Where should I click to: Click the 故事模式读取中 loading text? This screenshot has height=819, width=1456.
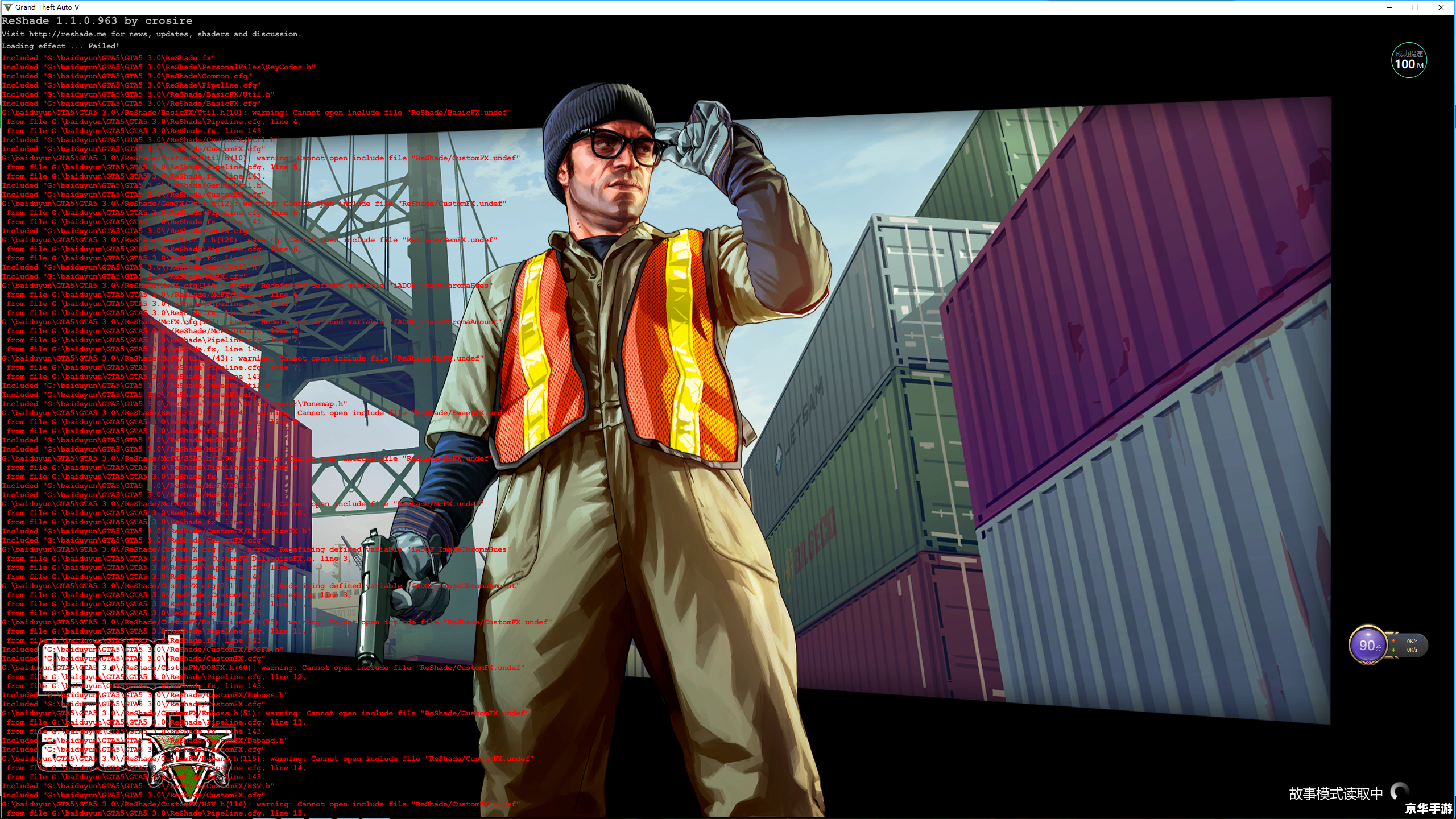(x=1335, y=793)
